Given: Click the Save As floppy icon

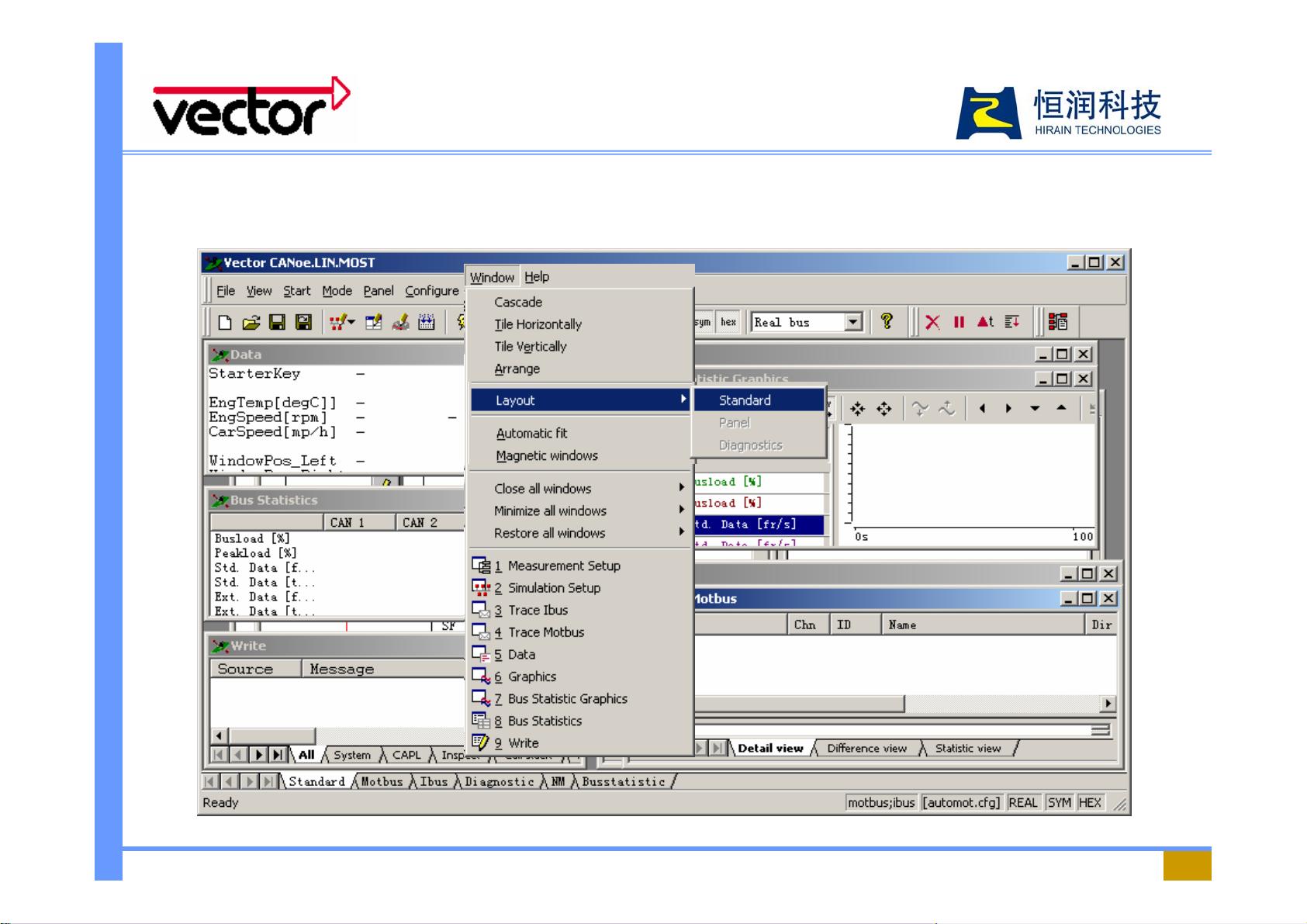Looking at the screenshot, I should tap(303, 322).
